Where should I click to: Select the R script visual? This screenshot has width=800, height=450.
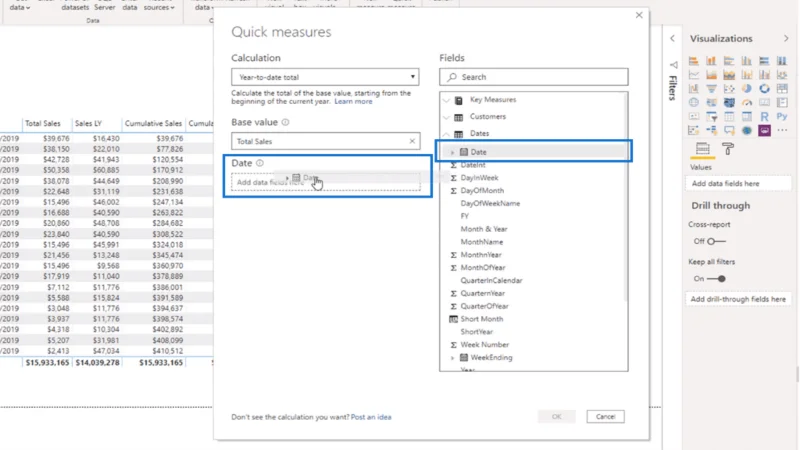(x=764, y=116)
